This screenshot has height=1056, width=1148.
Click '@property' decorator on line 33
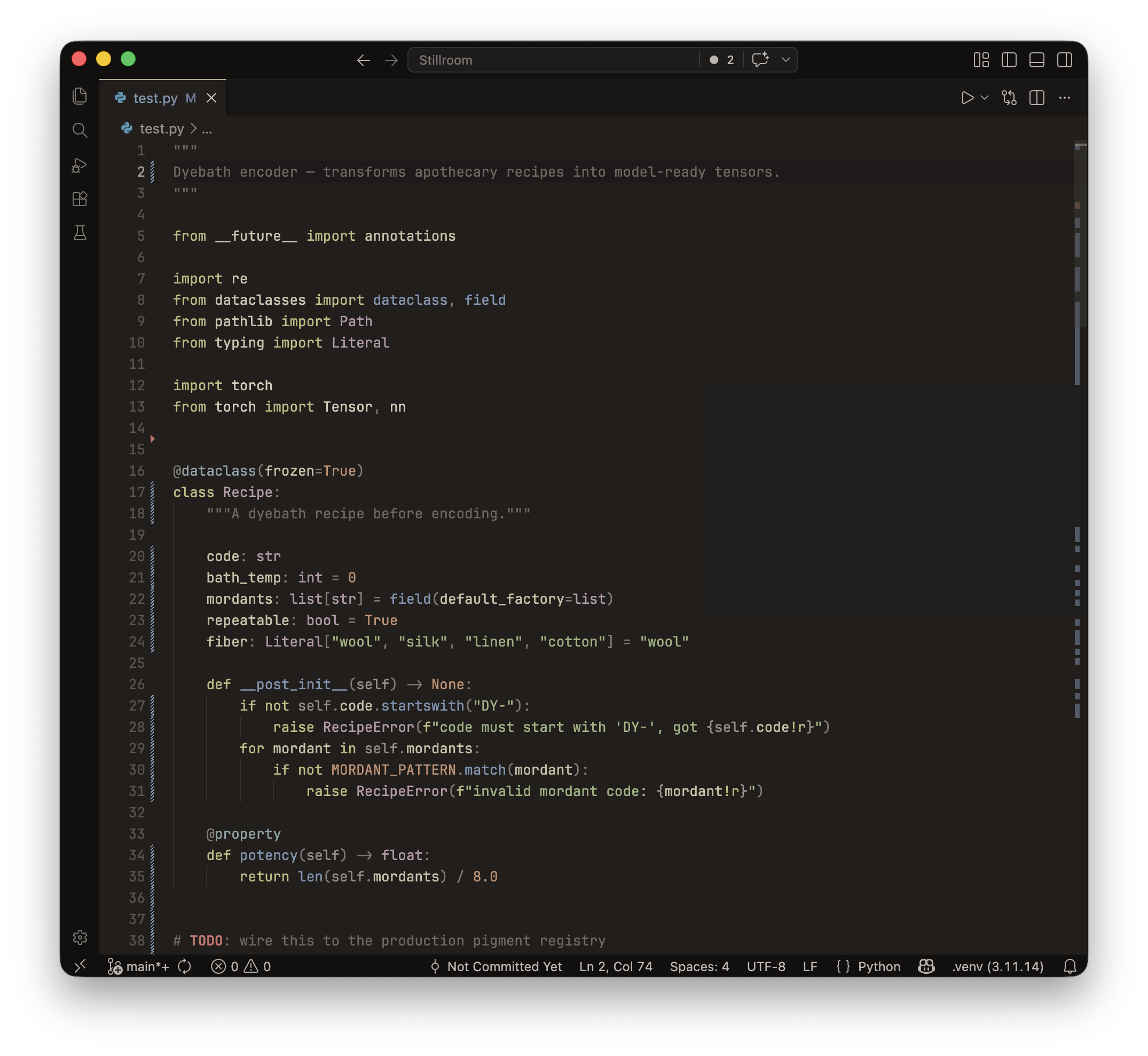pyautogui.click(x=243, y=834)
